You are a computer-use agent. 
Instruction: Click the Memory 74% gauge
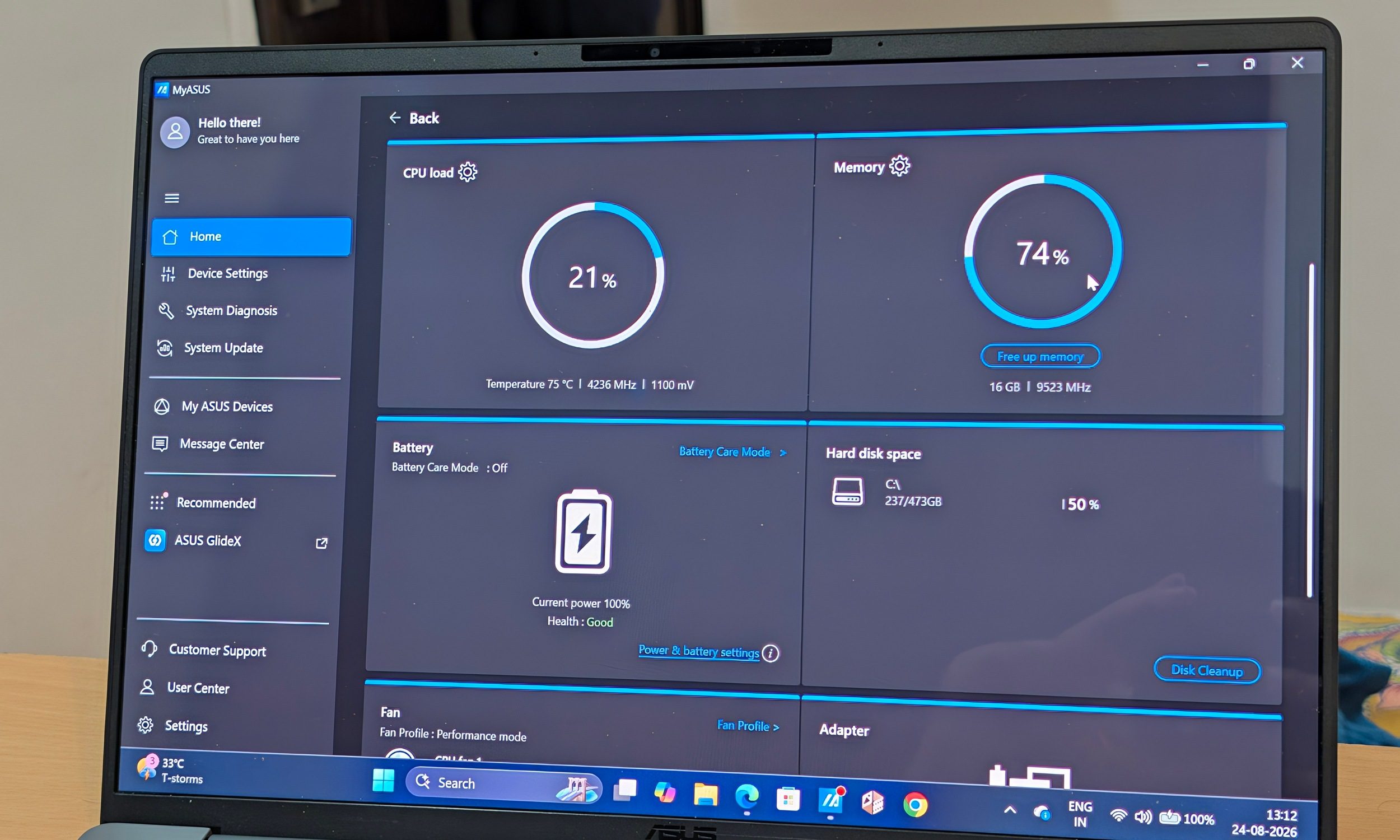1043,251
